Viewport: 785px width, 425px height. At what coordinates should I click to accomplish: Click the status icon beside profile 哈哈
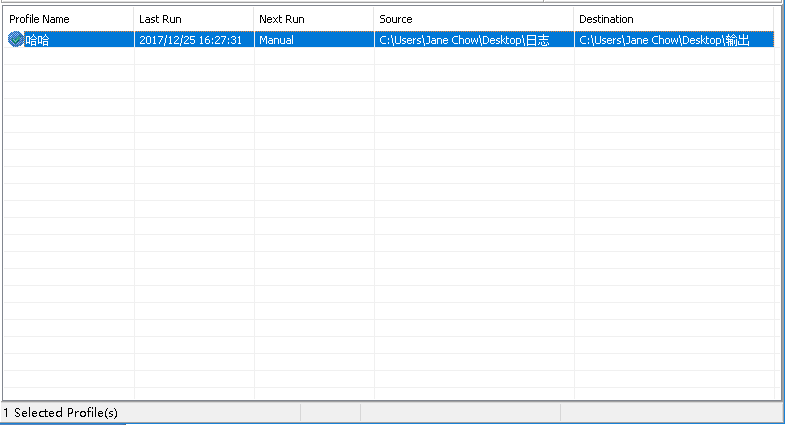15,40
